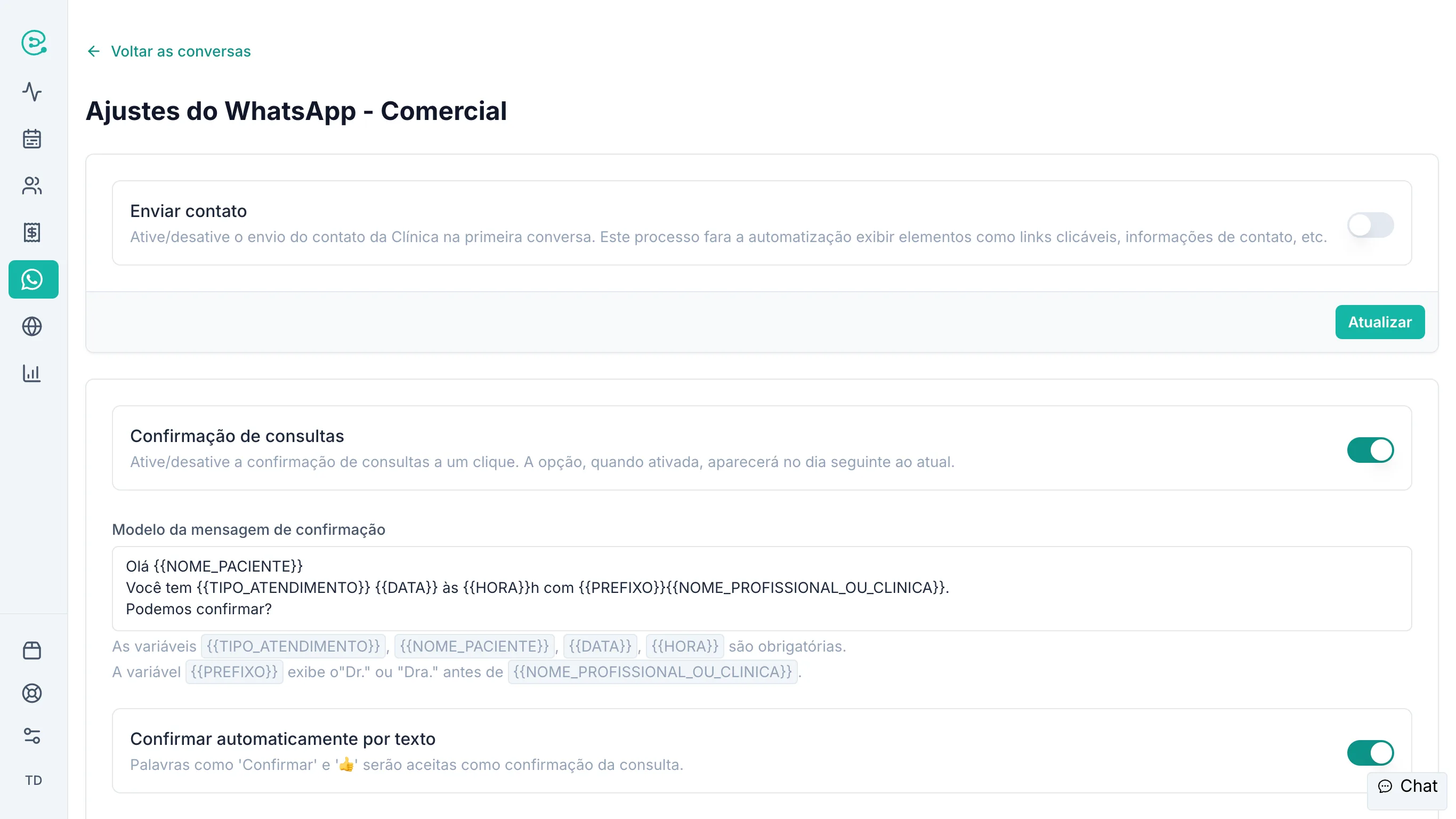The width and height of the screenshot is (1456, 819).
Task: Enable the Enviar contato toggle
Action: pos(1370,225)
